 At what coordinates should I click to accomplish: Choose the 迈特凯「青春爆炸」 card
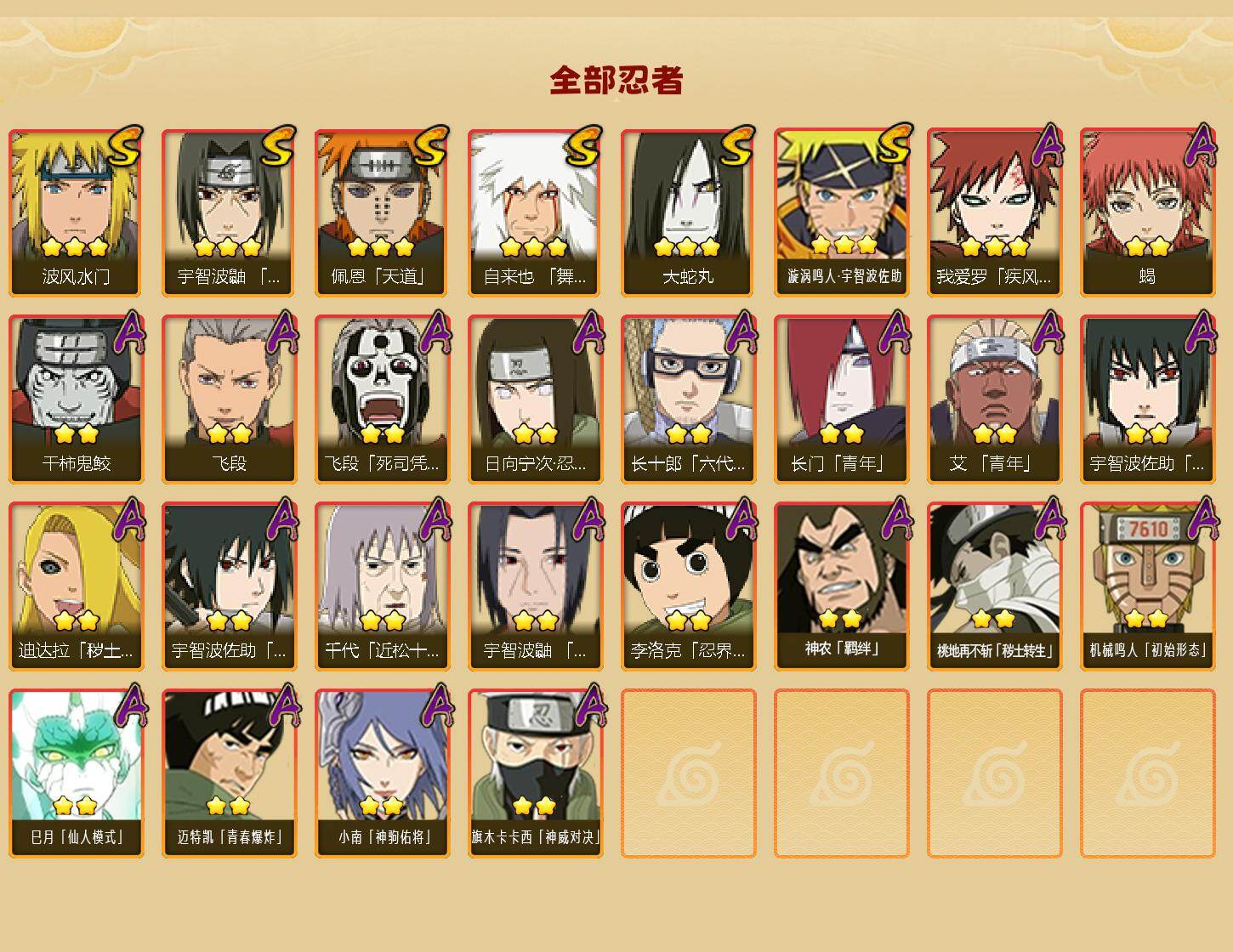230,773
